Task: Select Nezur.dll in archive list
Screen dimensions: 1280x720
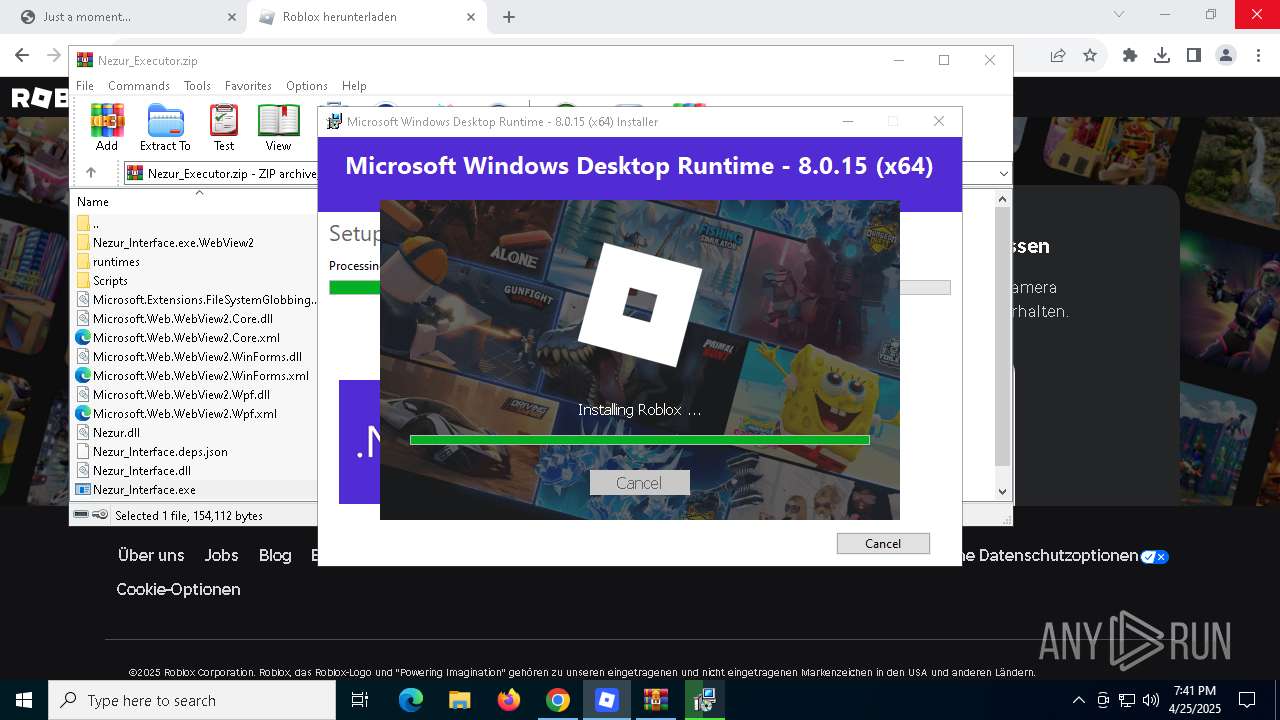Action: point(116,433)
